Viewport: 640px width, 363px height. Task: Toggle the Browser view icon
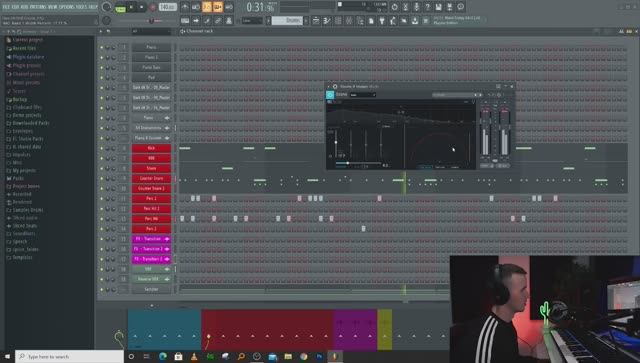click(360, 20)
